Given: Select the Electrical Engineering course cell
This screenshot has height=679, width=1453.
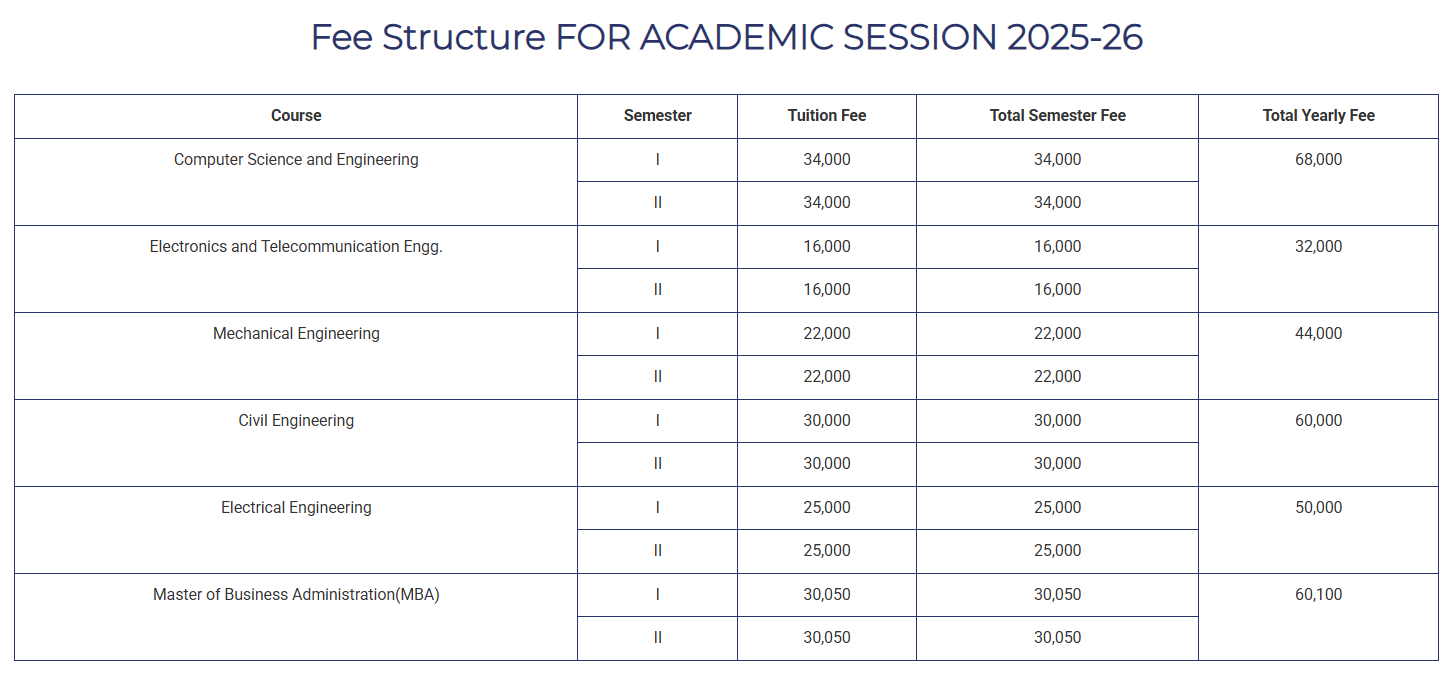Looking at the screenshot, I should (296, 530).
